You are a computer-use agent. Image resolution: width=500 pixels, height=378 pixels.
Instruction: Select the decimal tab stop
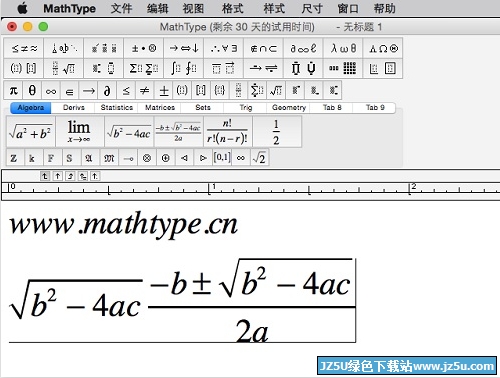tap(95, 176)
